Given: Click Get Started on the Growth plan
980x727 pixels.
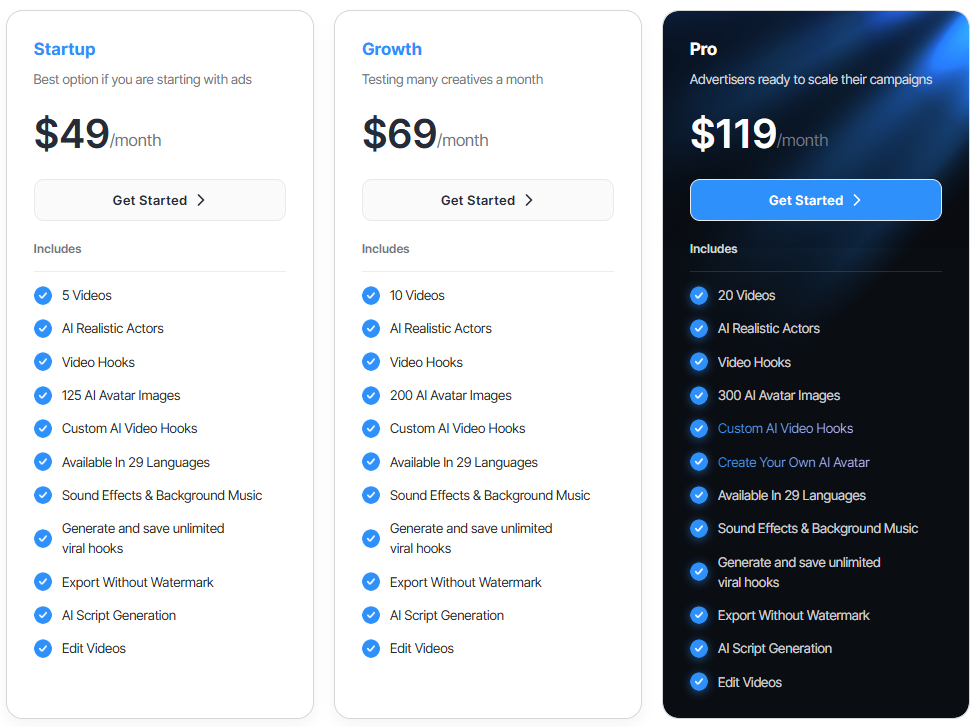Looking at the screenshot, I should (x=488, y=200).
